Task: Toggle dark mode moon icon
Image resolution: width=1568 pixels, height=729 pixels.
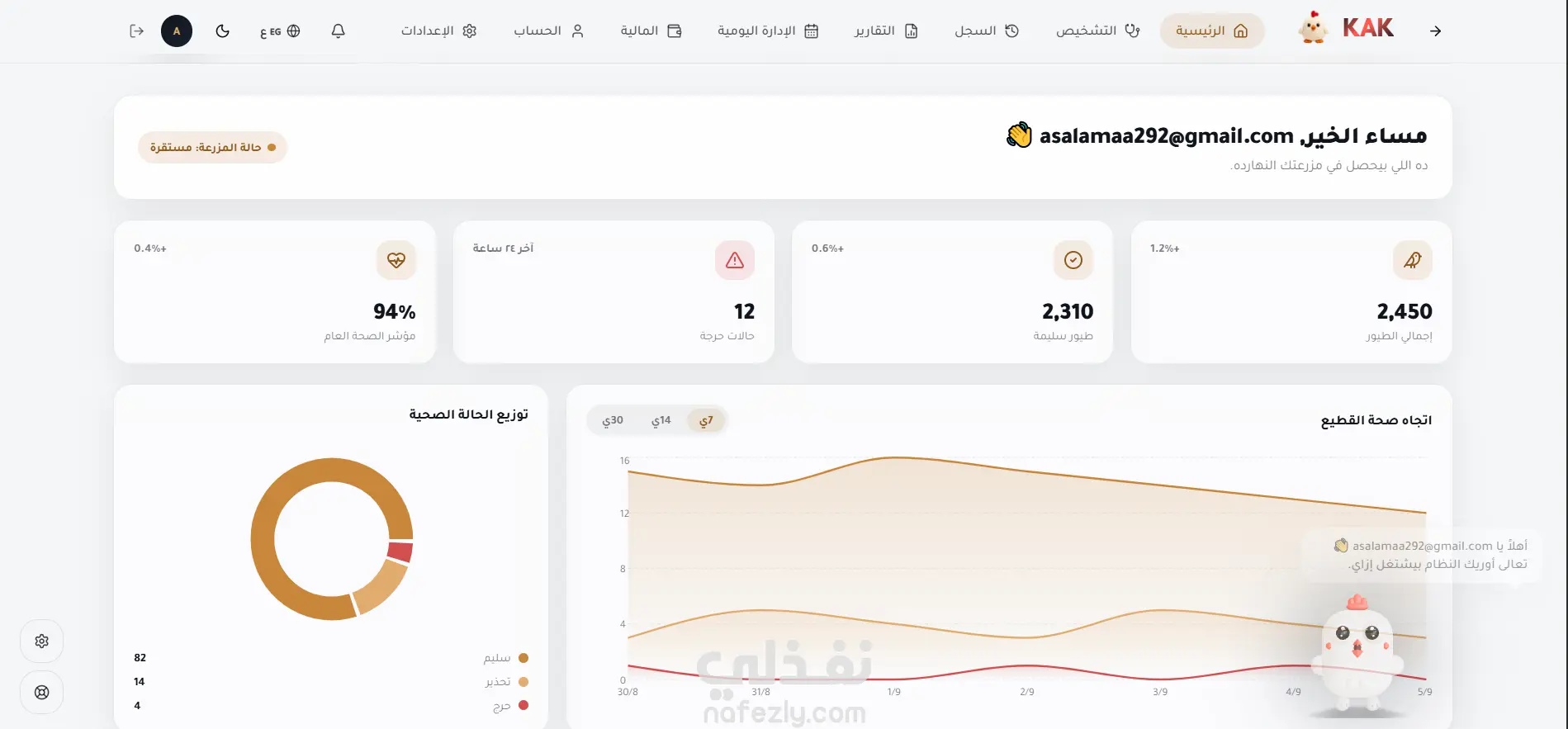Action: coord(222,31)
